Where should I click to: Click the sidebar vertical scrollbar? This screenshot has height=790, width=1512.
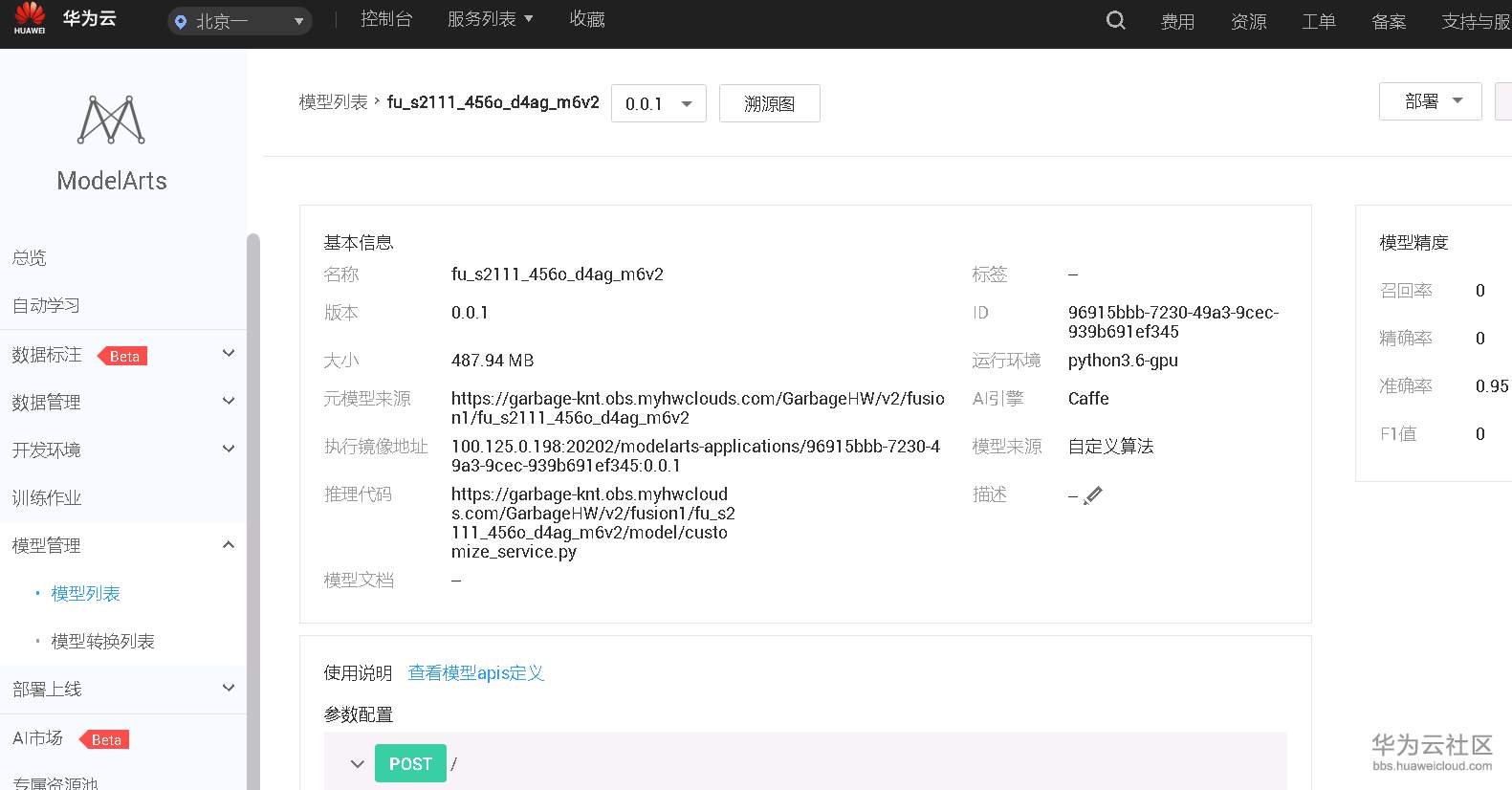point(252,512)
